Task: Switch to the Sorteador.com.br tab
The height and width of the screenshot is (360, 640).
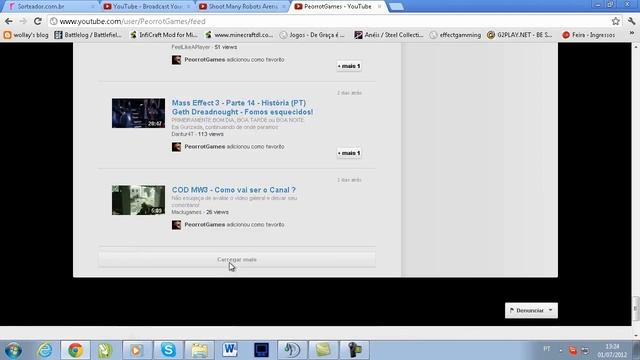Action: 51,7
